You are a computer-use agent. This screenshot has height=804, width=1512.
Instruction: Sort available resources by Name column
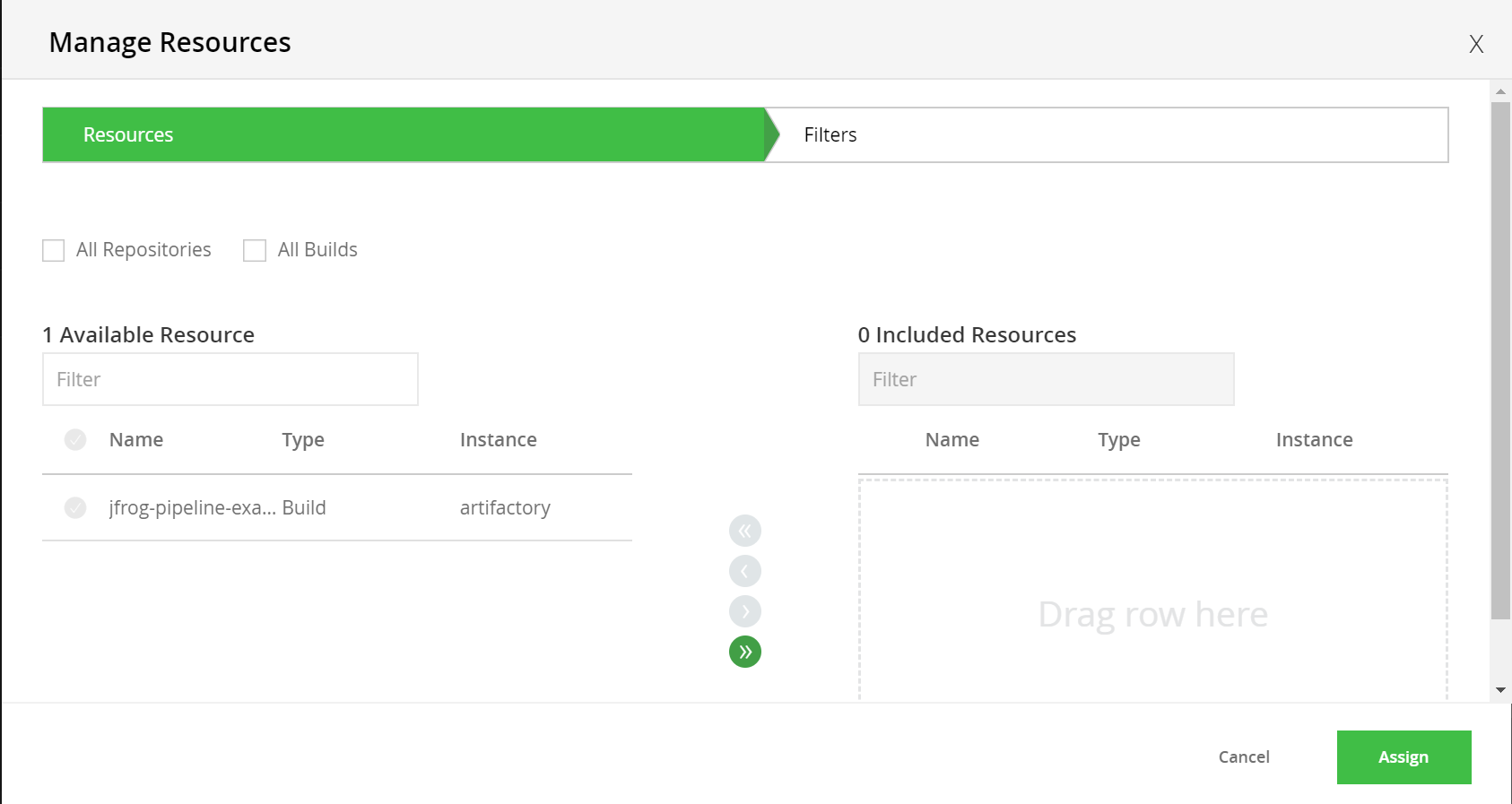[x=136, y=439]
